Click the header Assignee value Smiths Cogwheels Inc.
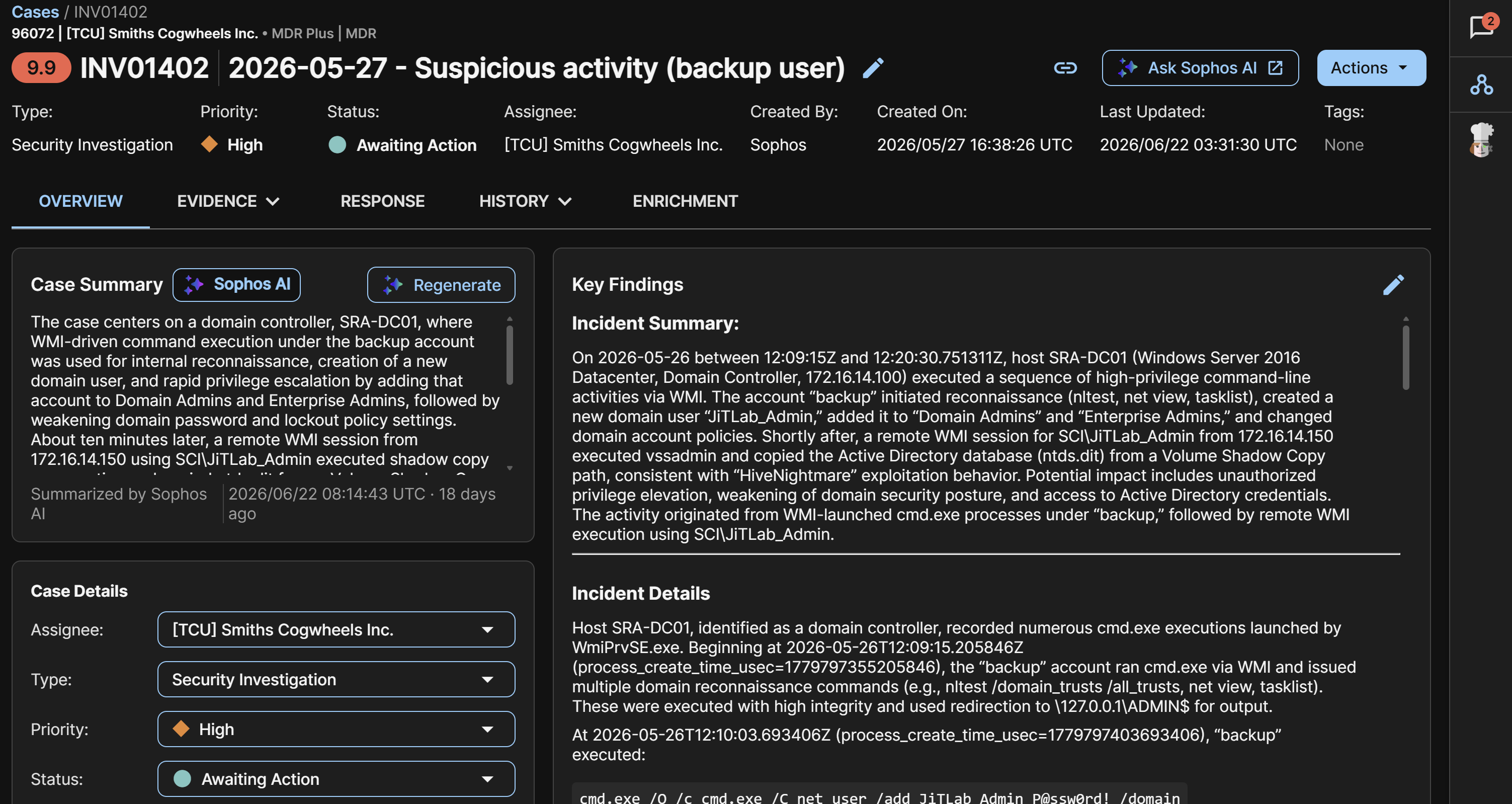Screen dimensions: 1512x804 click(x=613, y=144)
